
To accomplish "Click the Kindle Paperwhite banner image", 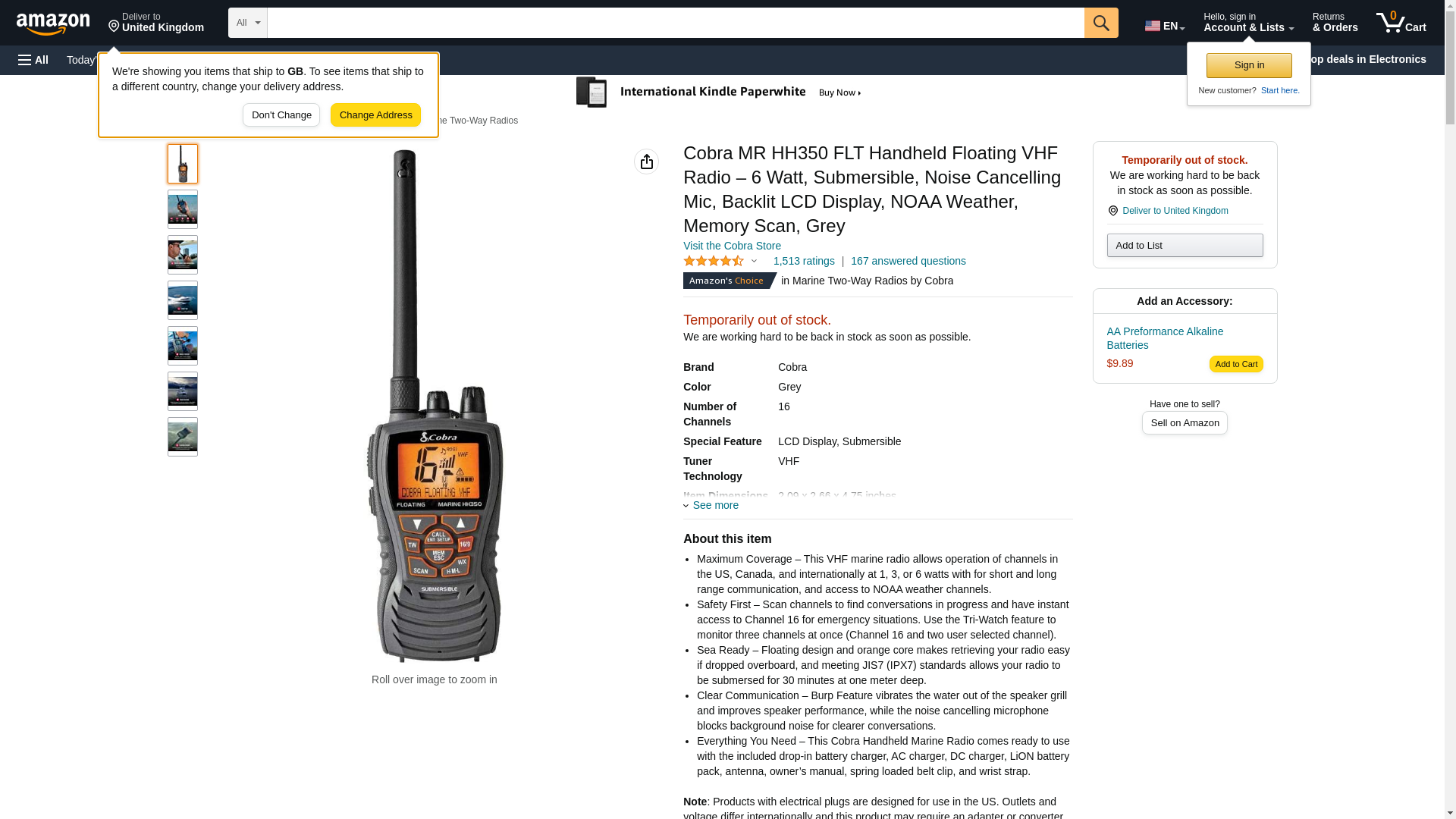I will (720, 93).
